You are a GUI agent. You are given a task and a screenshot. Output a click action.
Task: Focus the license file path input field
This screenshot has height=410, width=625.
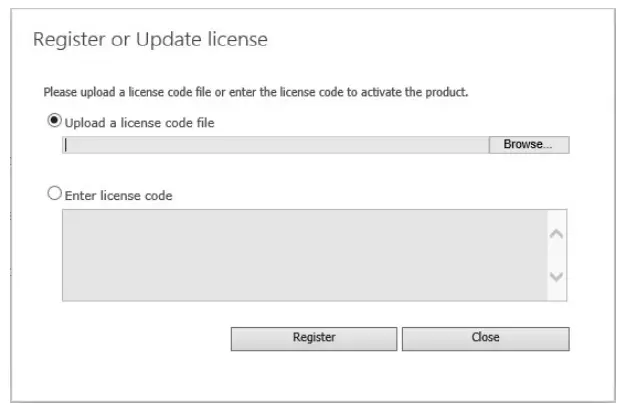coord(275,145)
